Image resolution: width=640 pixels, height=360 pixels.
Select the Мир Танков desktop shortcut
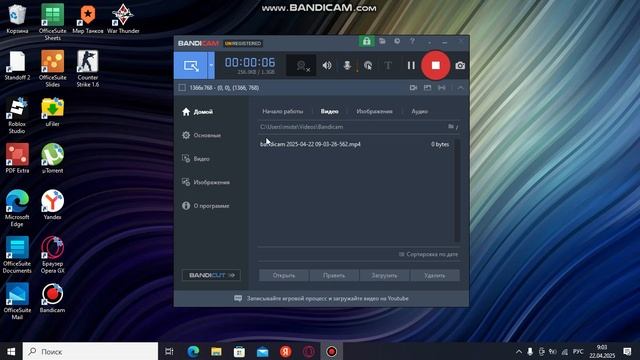click(87, 19)
